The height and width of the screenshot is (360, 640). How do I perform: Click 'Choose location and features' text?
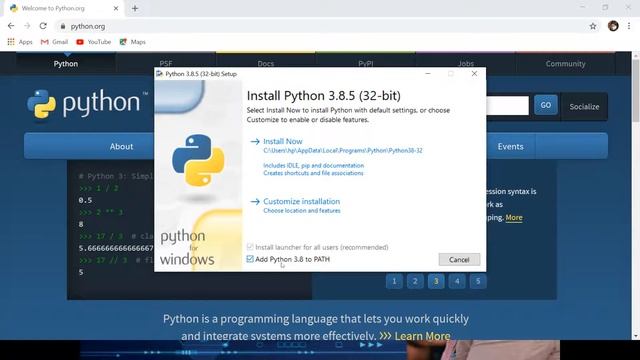click(302, 211)
